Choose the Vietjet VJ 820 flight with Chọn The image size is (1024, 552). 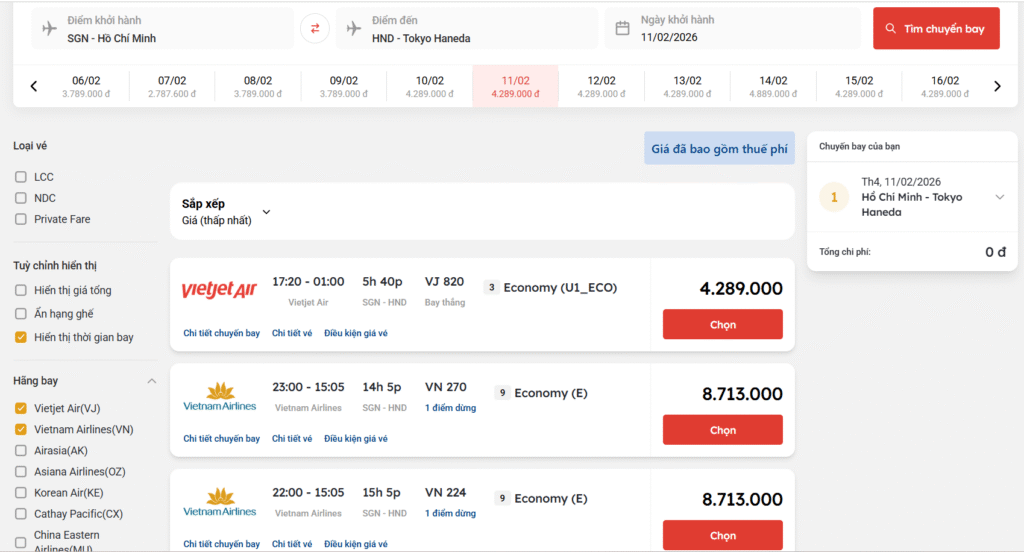pos(722,325)
